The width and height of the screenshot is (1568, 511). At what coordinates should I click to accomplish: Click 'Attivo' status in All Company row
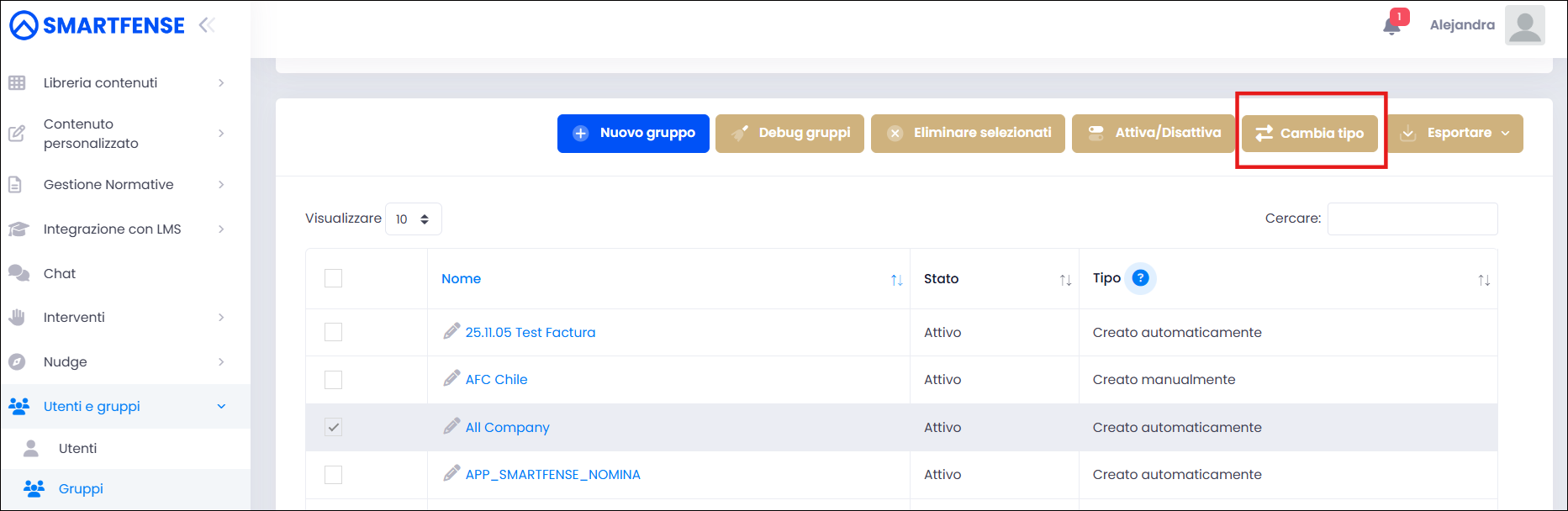pos(942,427)
